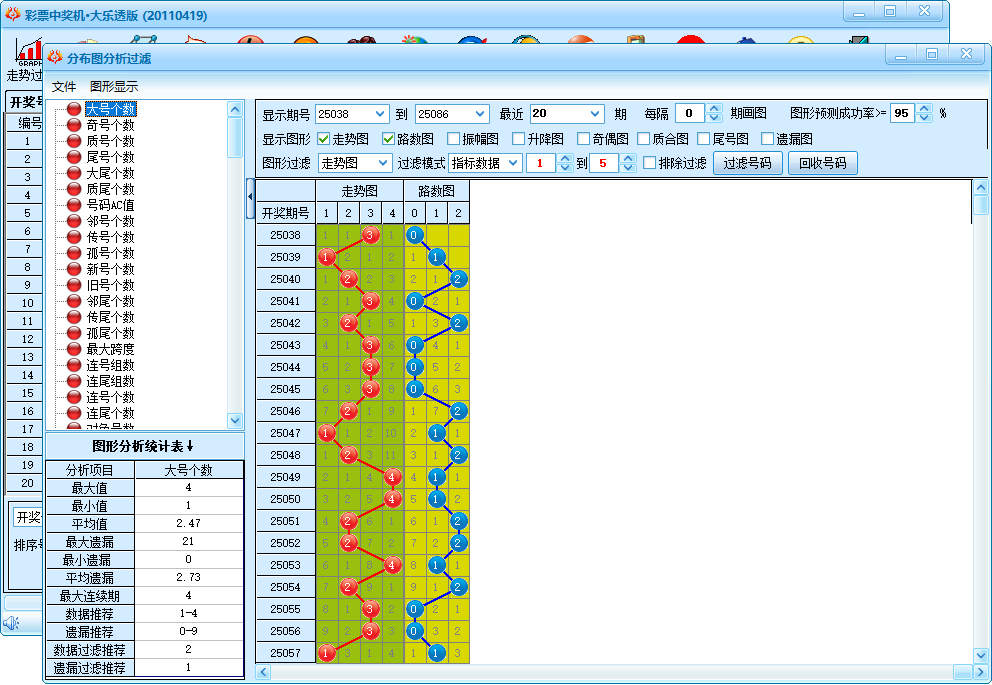This screenshot has height=685, width=992.
Task: Select the 连号组数 red ball entry
Action: 74,365
